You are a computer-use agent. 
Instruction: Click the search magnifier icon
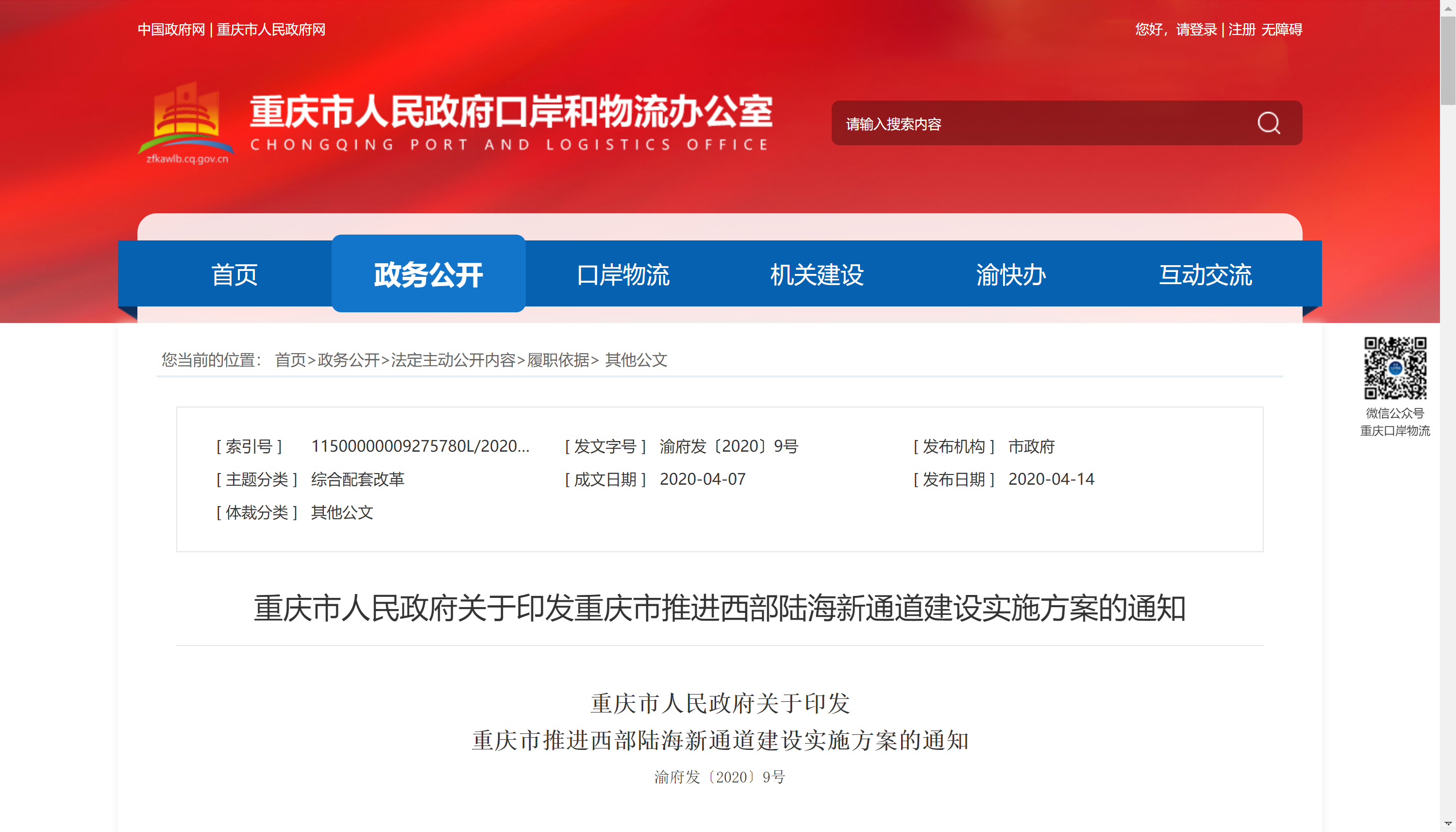click(1268, 123)
